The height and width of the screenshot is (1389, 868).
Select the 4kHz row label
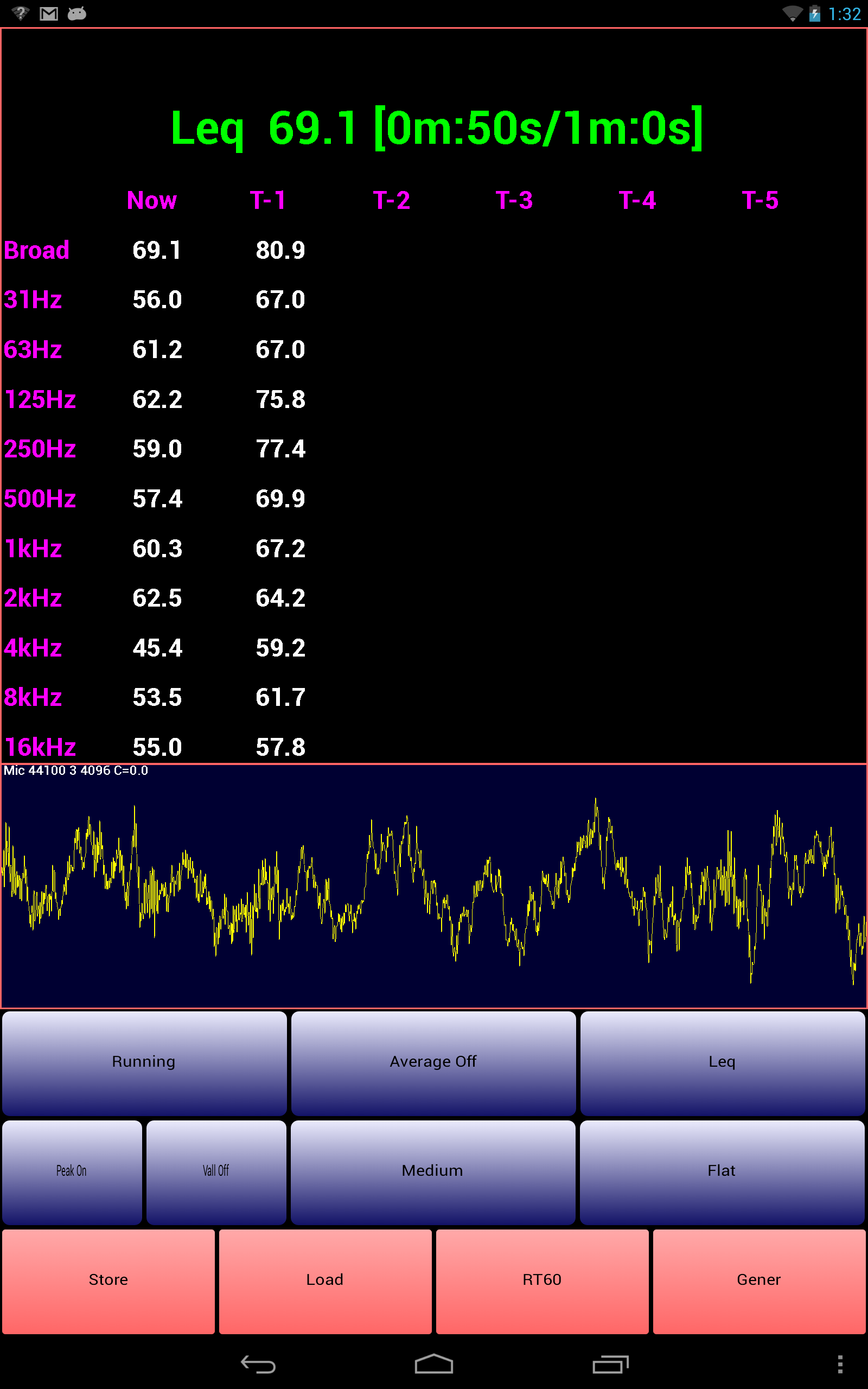[x=33, y=648]
